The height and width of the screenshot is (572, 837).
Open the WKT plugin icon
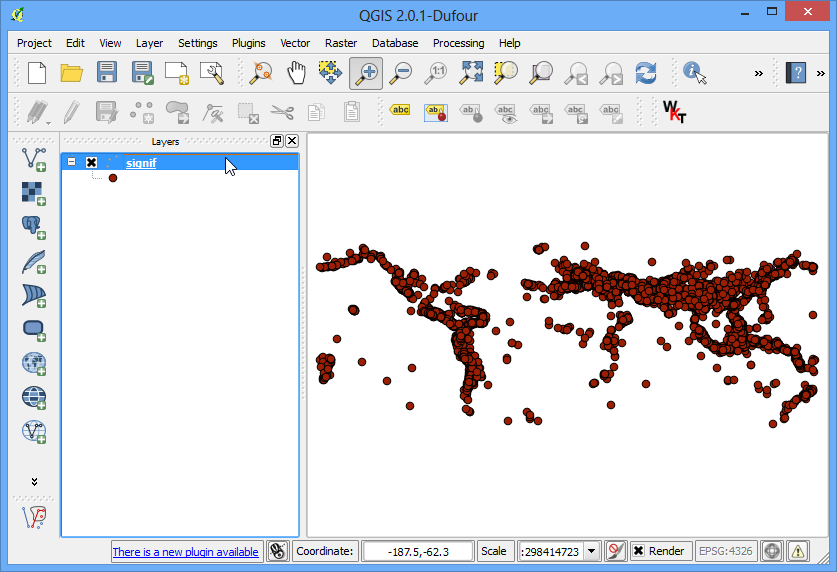click(674, 112)
